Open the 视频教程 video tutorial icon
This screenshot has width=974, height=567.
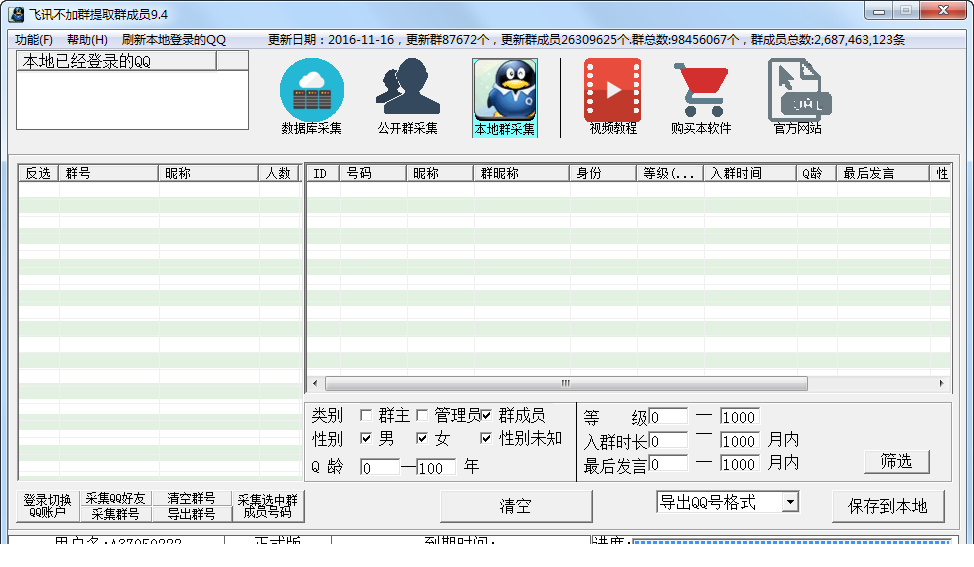(612, 90)
